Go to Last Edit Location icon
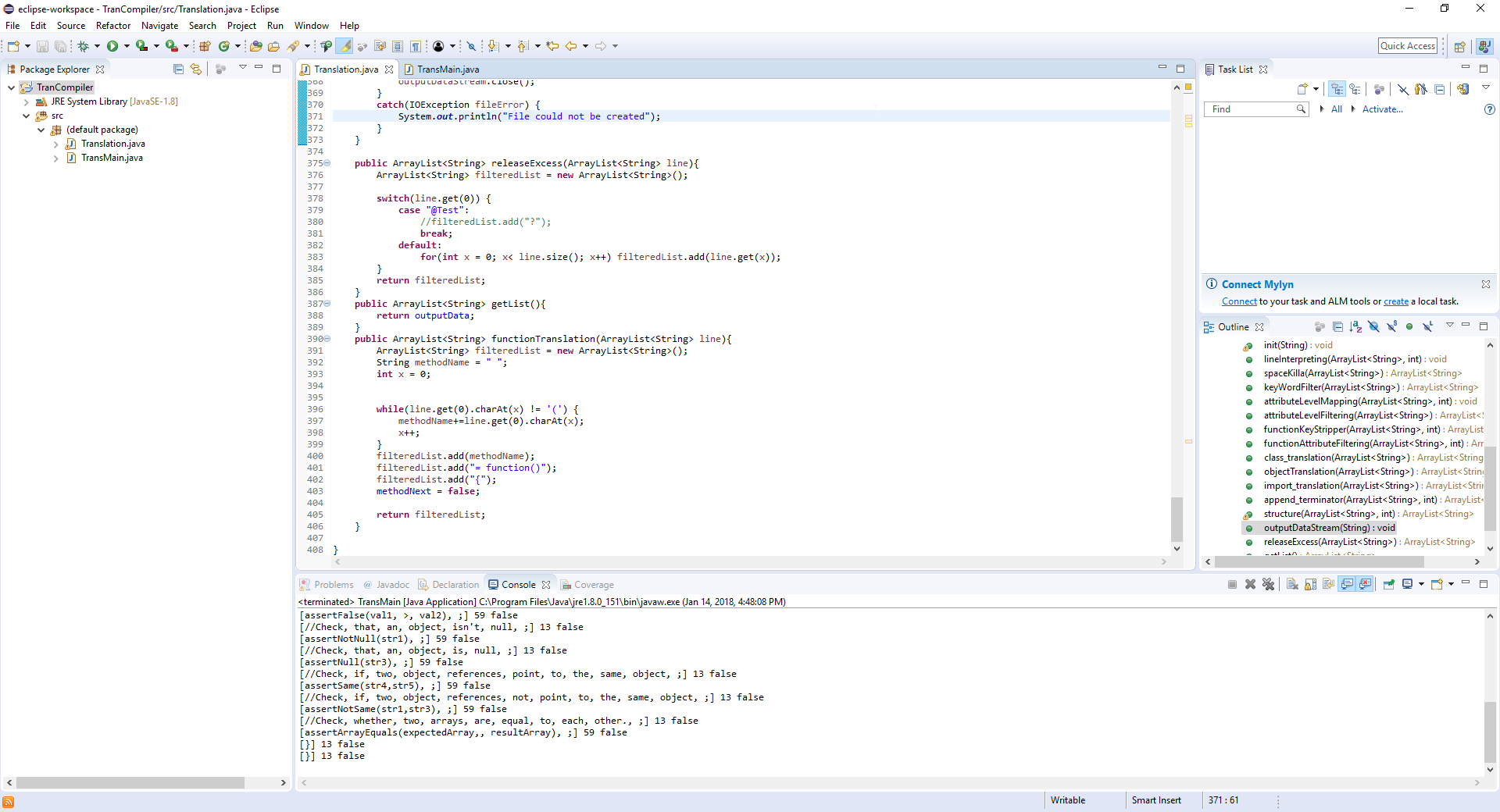The width and height of the screenshot is (1500, 812). tap(552, 46)
